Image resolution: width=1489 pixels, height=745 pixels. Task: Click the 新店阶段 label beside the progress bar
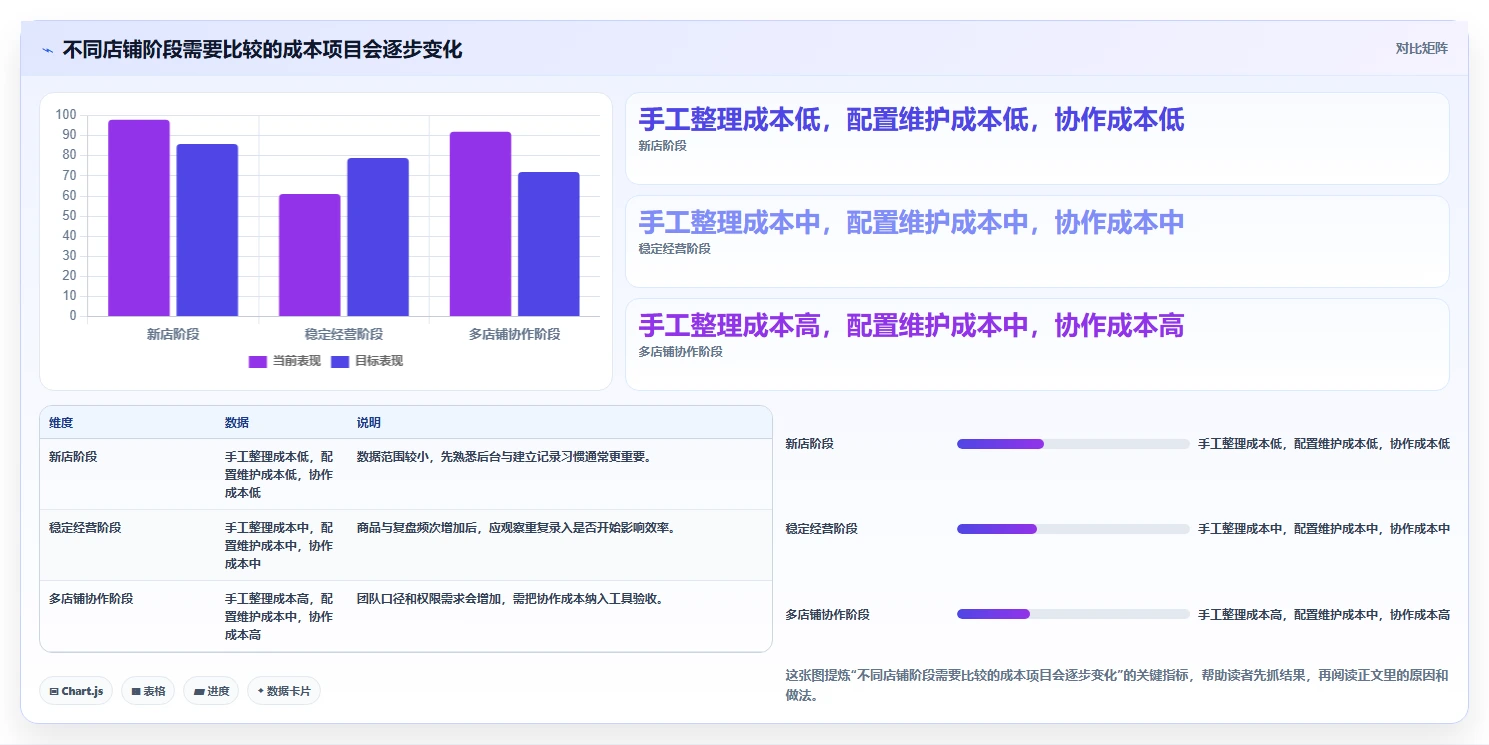(810, 444)
